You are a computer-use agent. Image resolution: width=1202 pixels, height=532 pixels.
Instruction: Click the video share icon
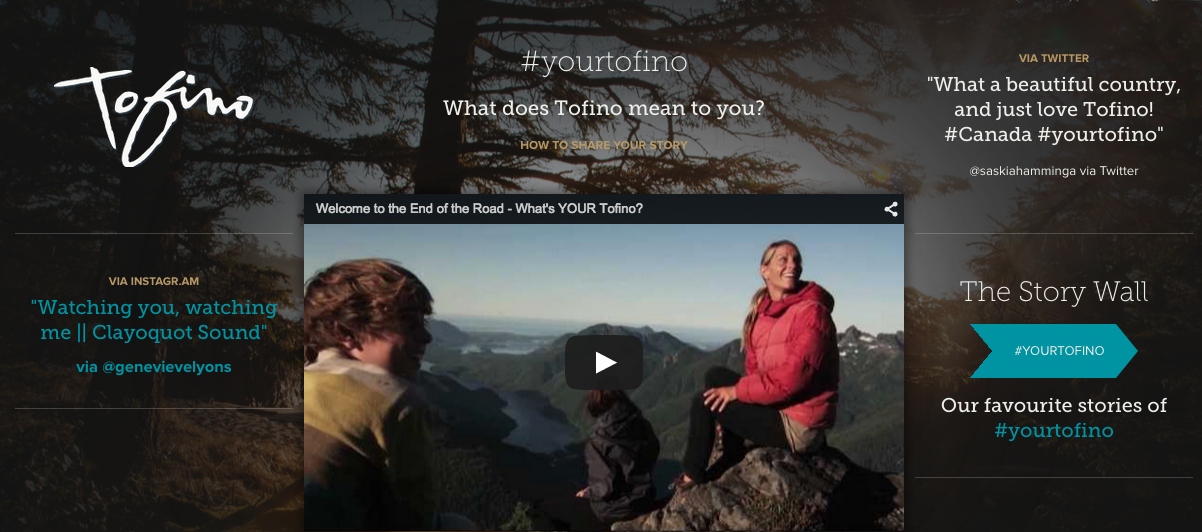[890, 209]
